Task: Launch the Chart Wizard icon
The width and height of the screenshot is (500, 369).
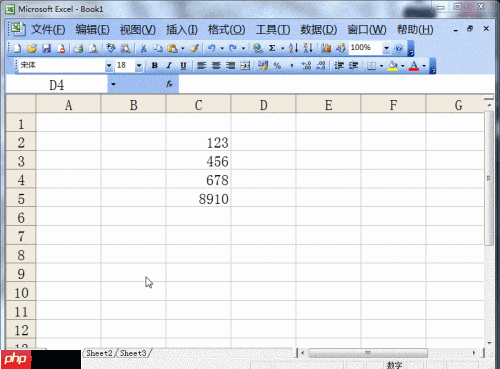Action: click(x=326, y=48)
